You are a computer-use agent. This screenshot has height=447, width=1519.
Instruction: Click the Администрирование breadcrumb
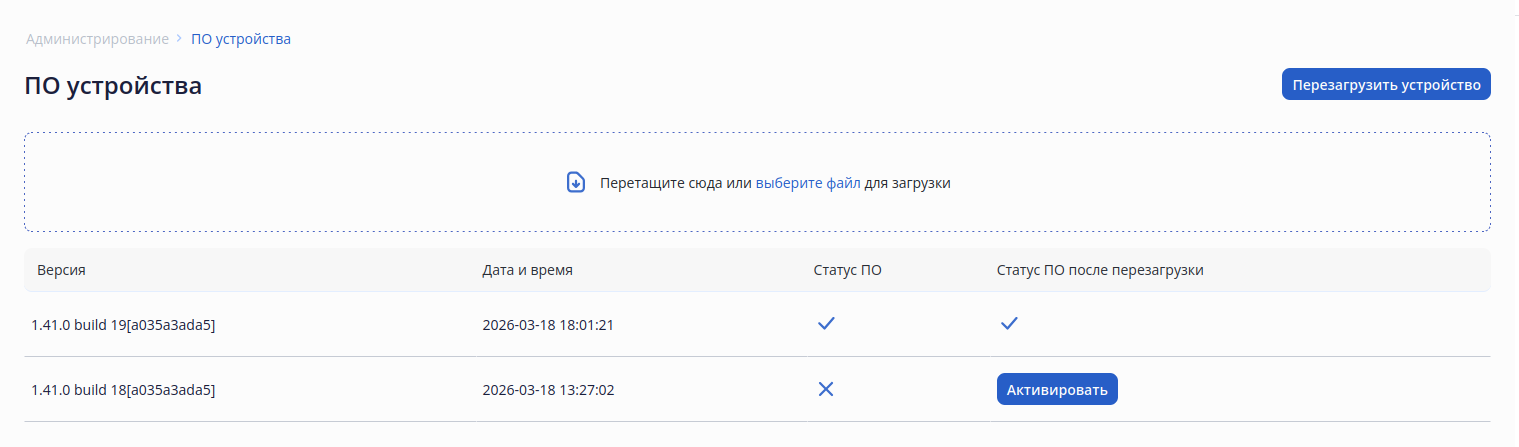point(97,39)
